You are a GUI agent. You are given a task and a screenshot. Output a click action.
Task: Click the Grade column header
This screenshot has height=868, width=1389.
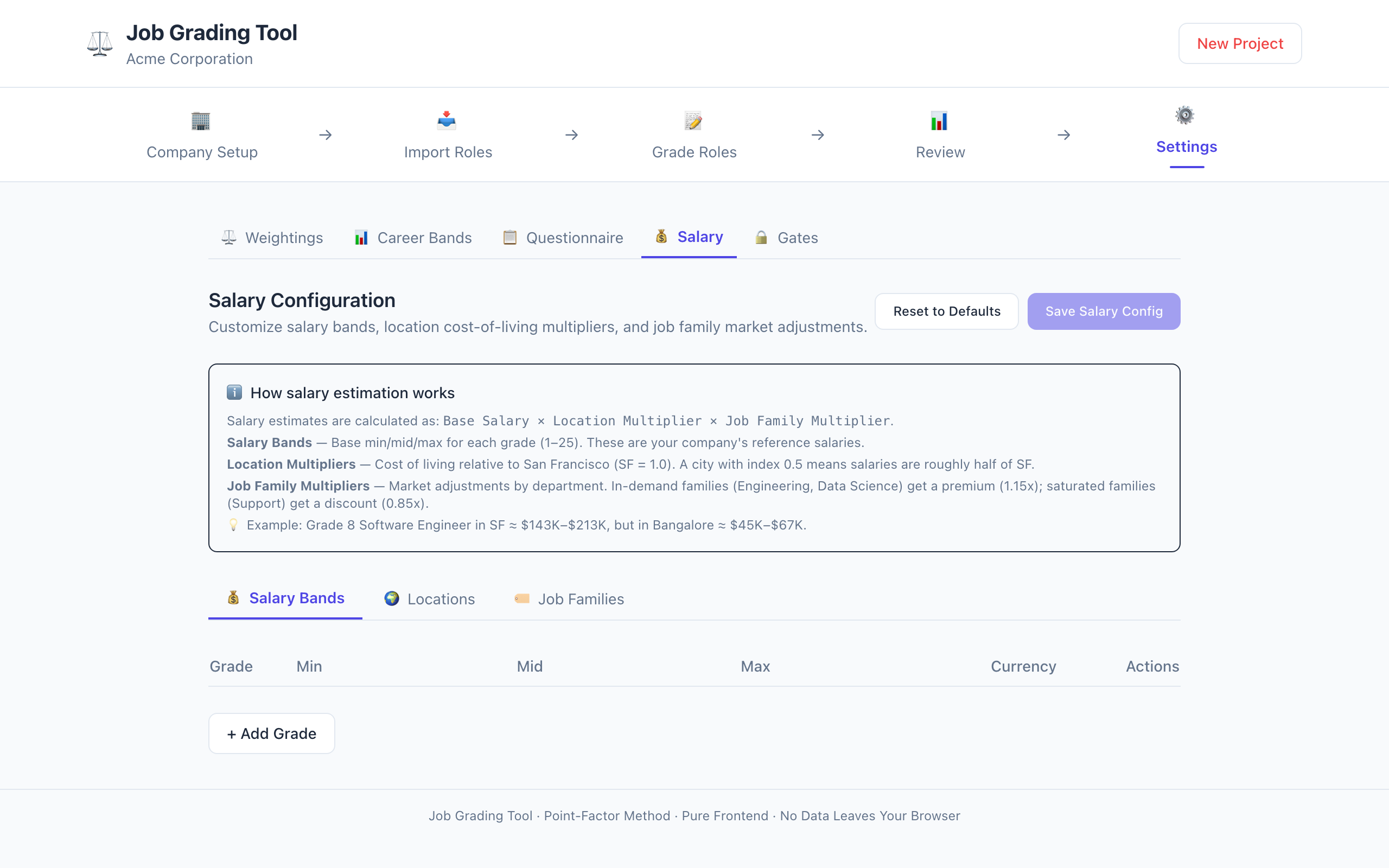tap(231, 666)
